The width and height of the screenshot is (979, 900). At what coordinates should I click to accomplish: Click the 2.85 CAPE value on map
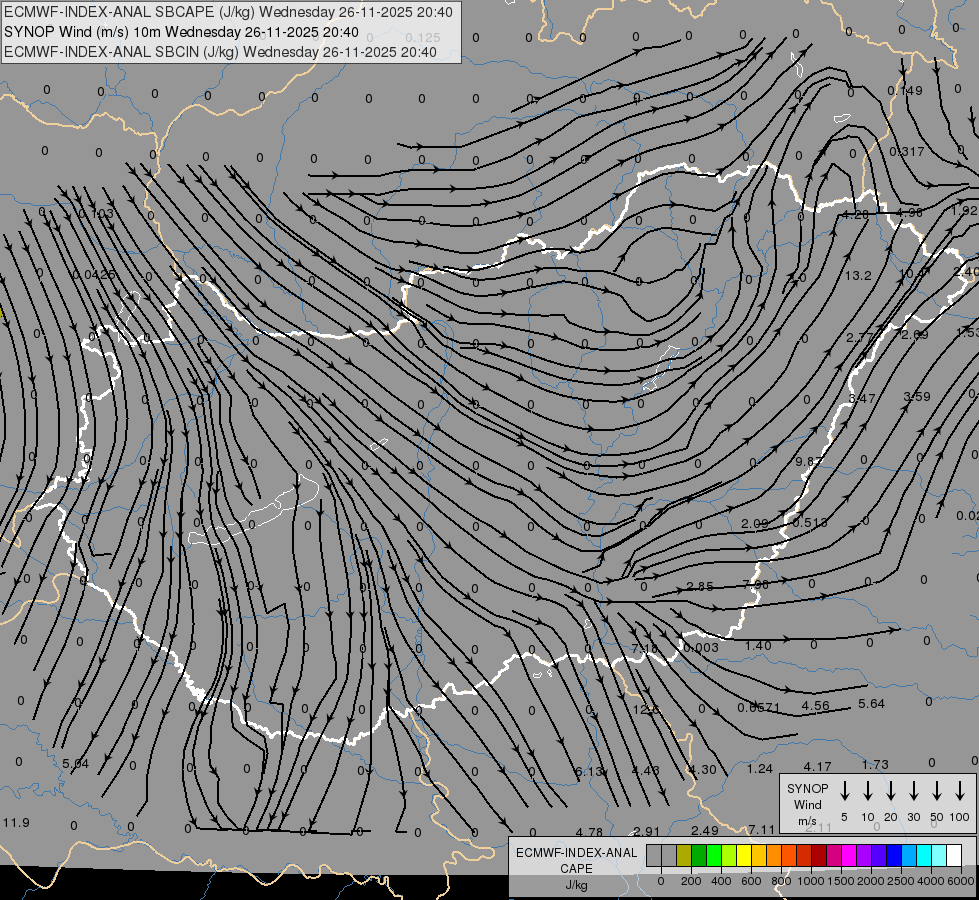(700, 586)
